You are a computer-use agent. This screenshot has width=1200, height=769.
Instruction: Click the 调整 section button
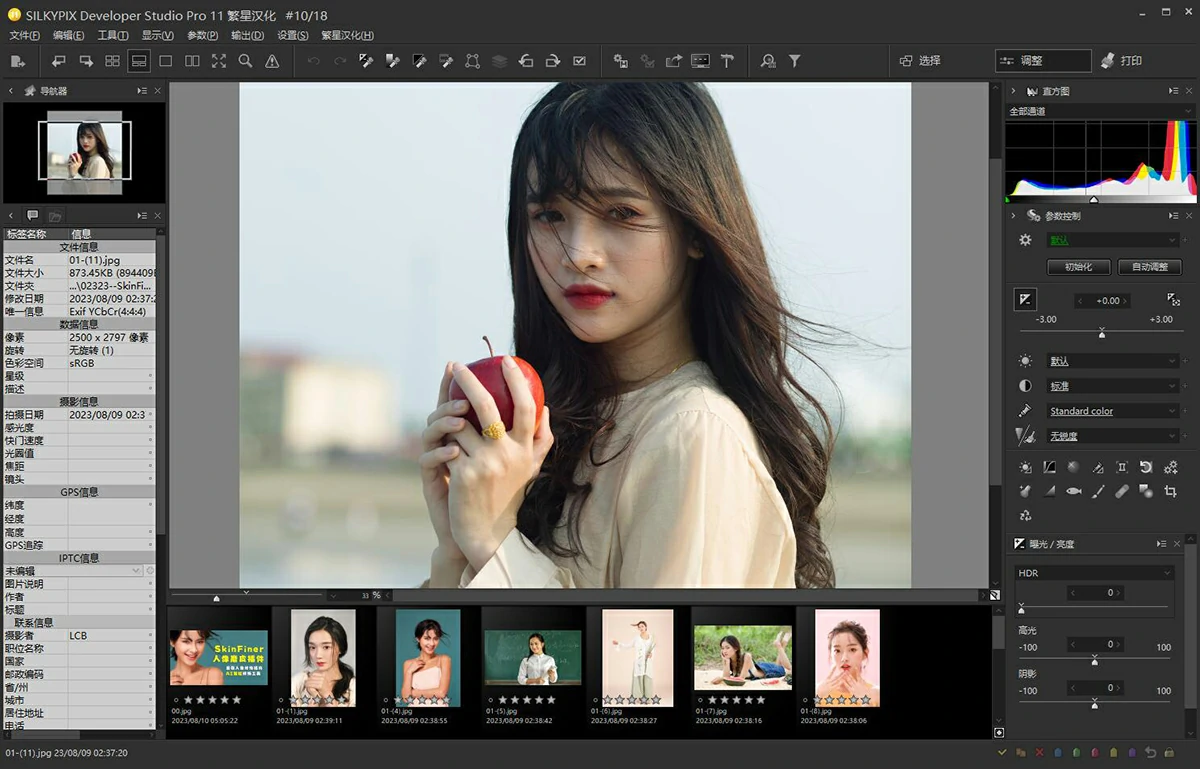[x=1042, y=61]
